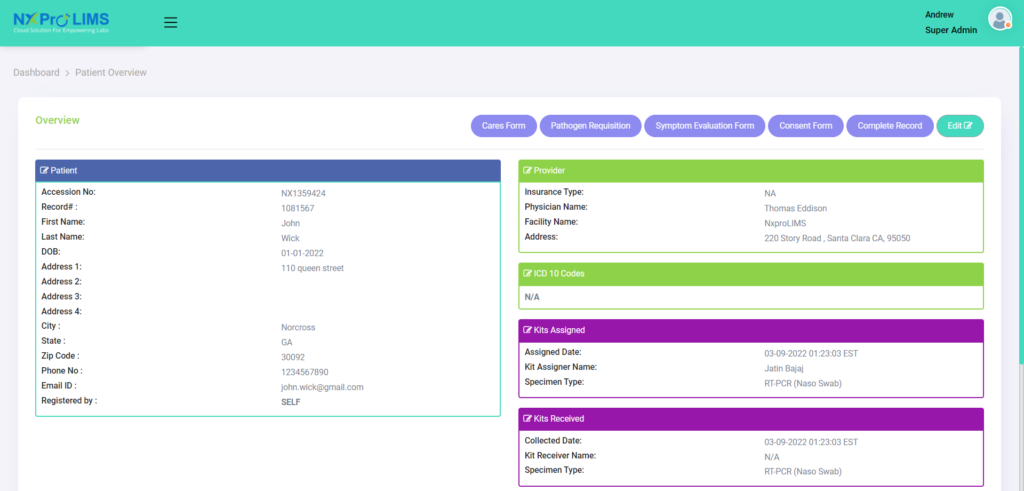Viewport: 1024px width, 491px height.
Task: Open the Symptom Evaluation Form
Action: click(704, 126)
